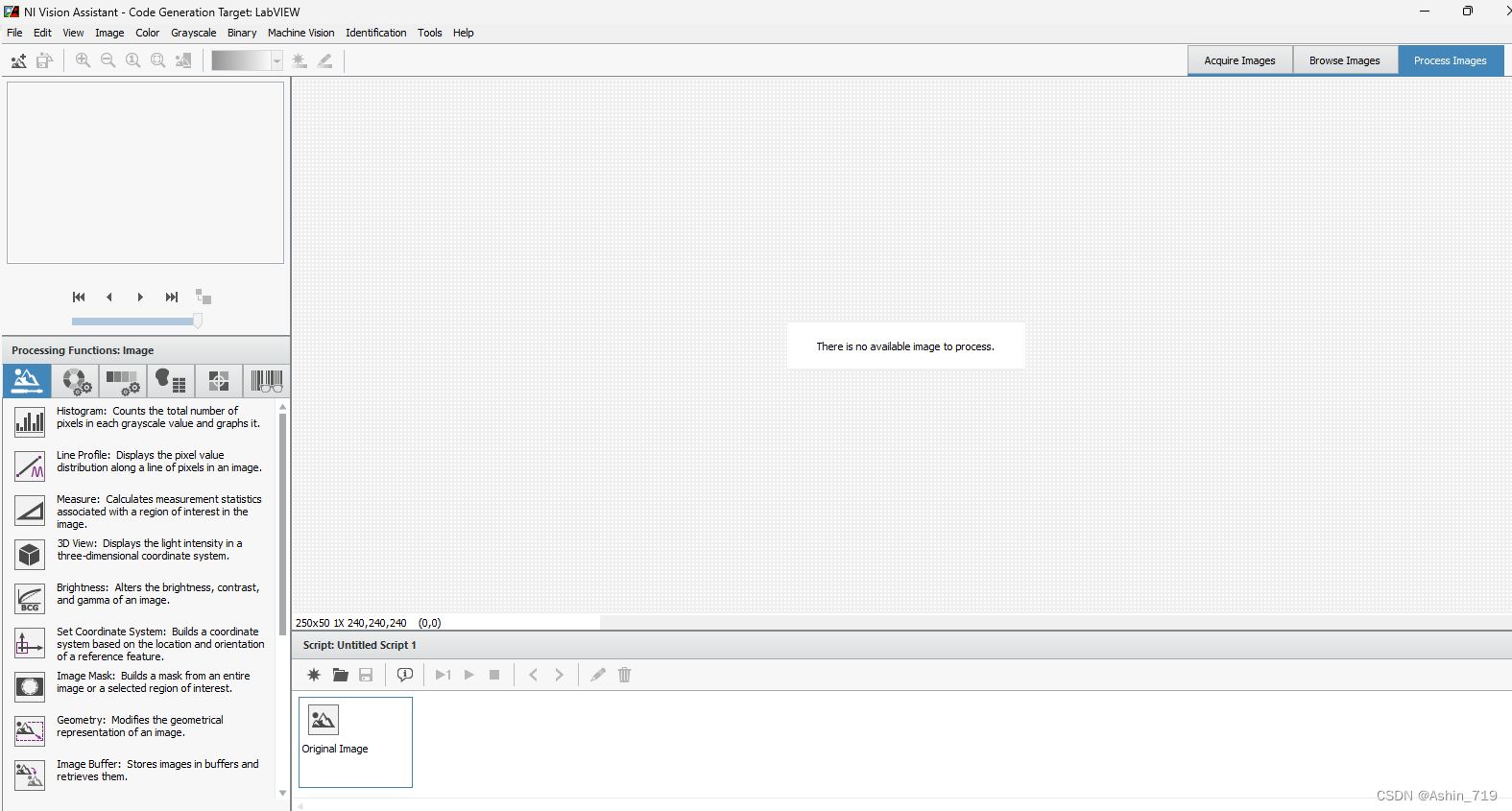Click the Zoom to Fit magnifier icon
This screenshot has width=1512, height=811.
click(x=158, y=60)
